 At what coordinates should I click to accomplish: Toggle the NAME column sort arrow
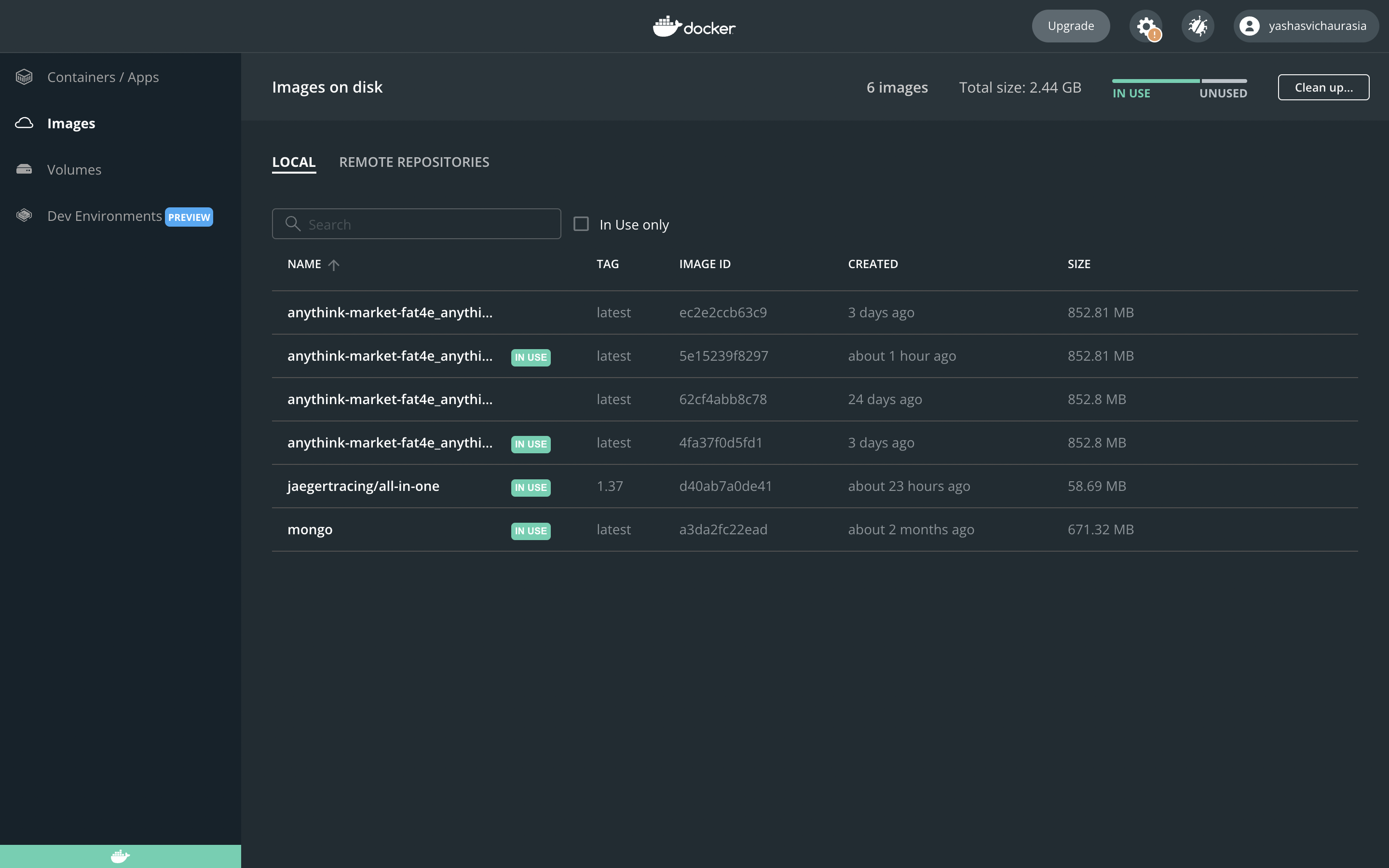(x=333, y=265)
